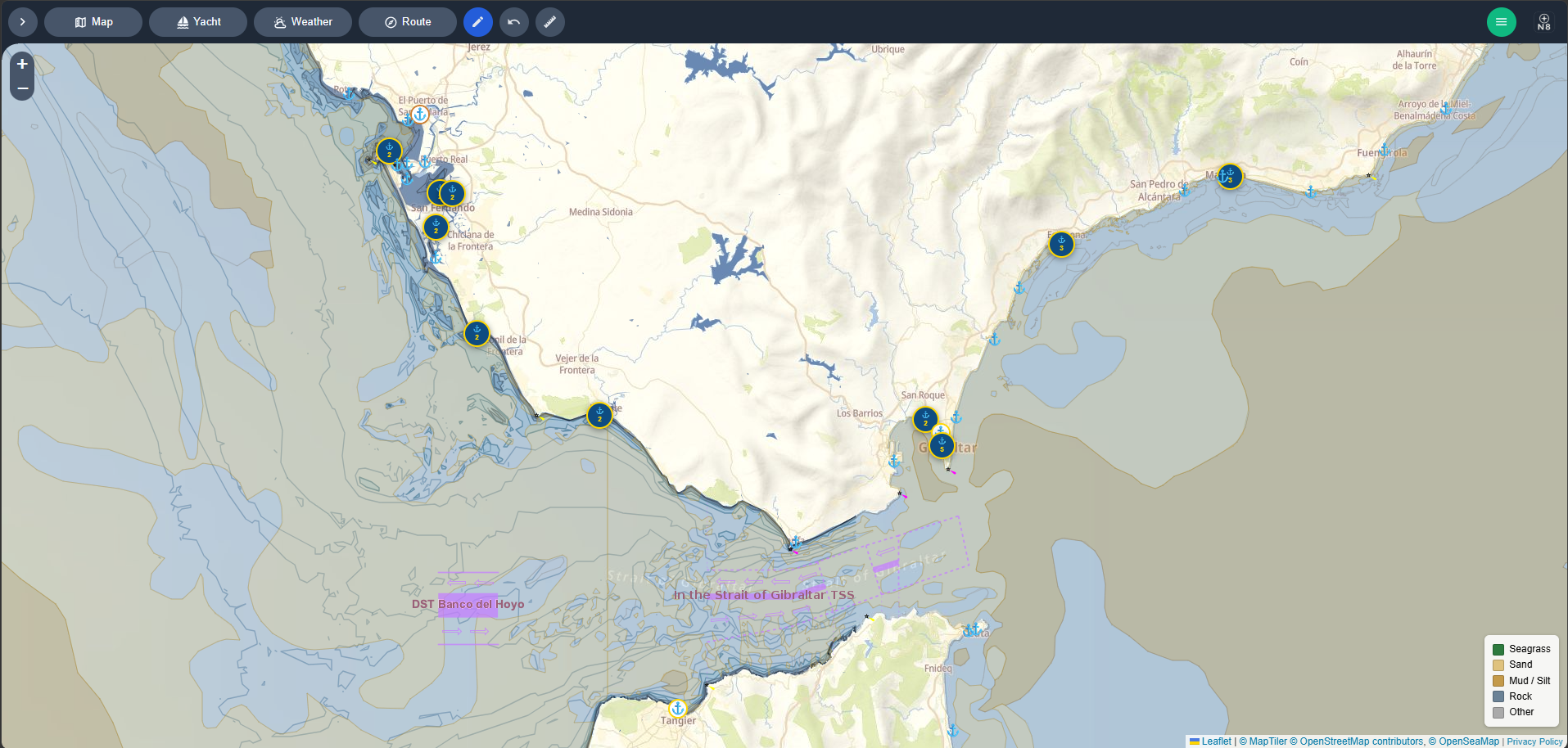
Task: Open the Leaflet attribution link
Action: coord(1210,741)
